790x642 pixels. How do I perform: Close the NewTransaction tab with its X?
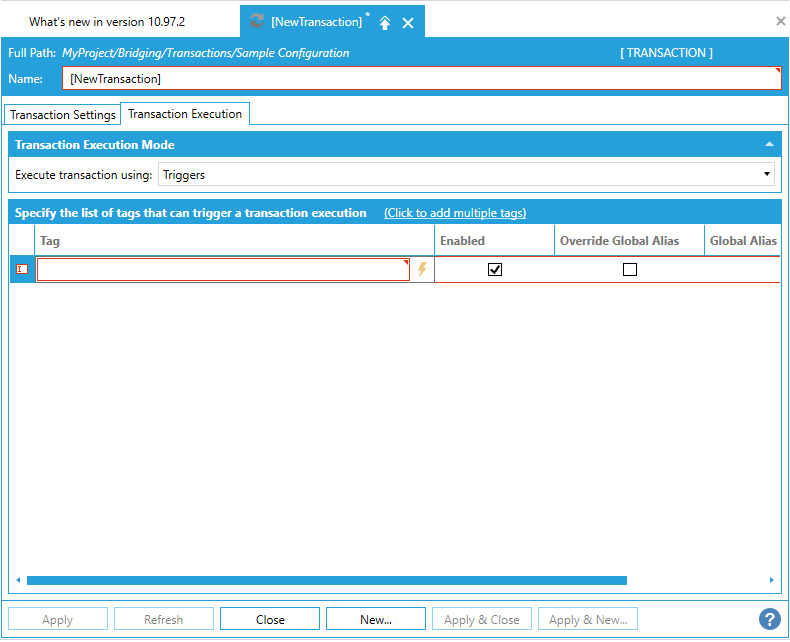pos(408,22)
